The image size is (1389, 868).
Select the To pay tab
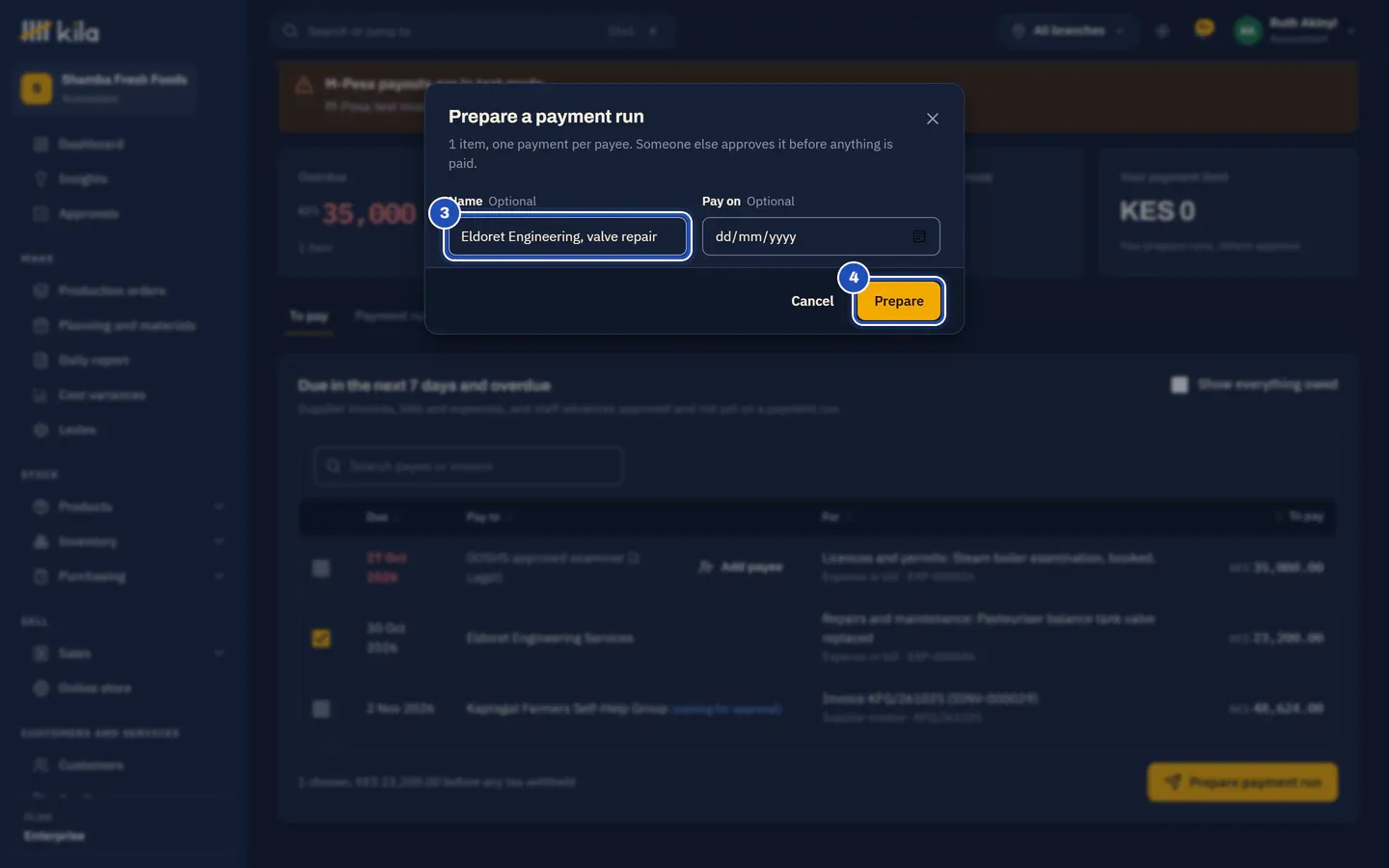[309, 316]
